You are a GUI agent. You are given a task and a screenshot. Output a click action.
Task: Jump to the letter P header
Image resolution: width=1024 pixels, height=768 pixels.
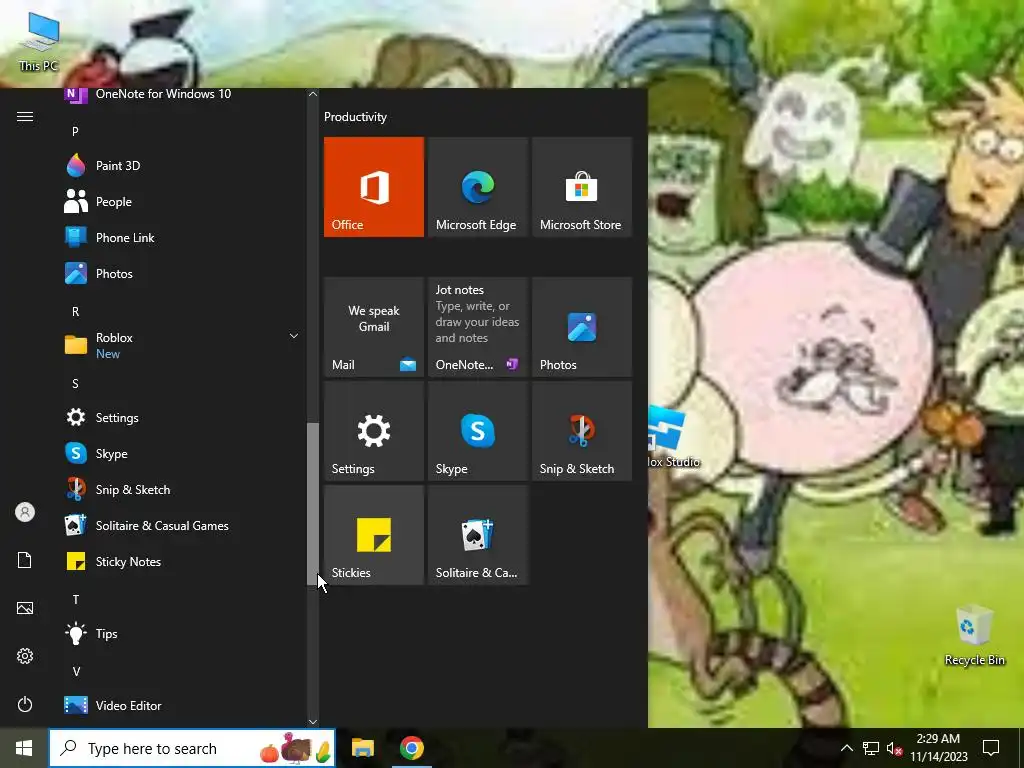point(75,131)
